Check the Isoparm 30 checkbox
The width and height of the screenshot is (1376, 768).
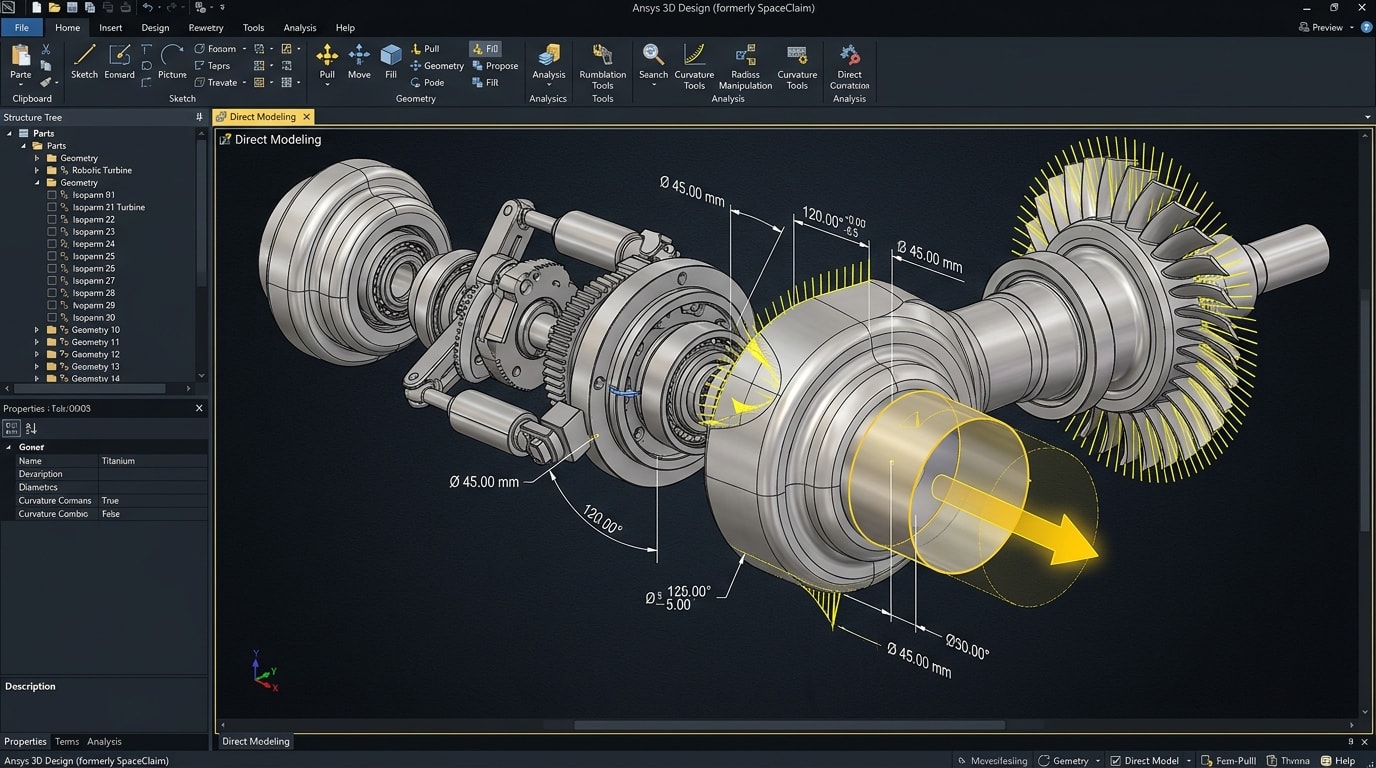pos(52,318)
